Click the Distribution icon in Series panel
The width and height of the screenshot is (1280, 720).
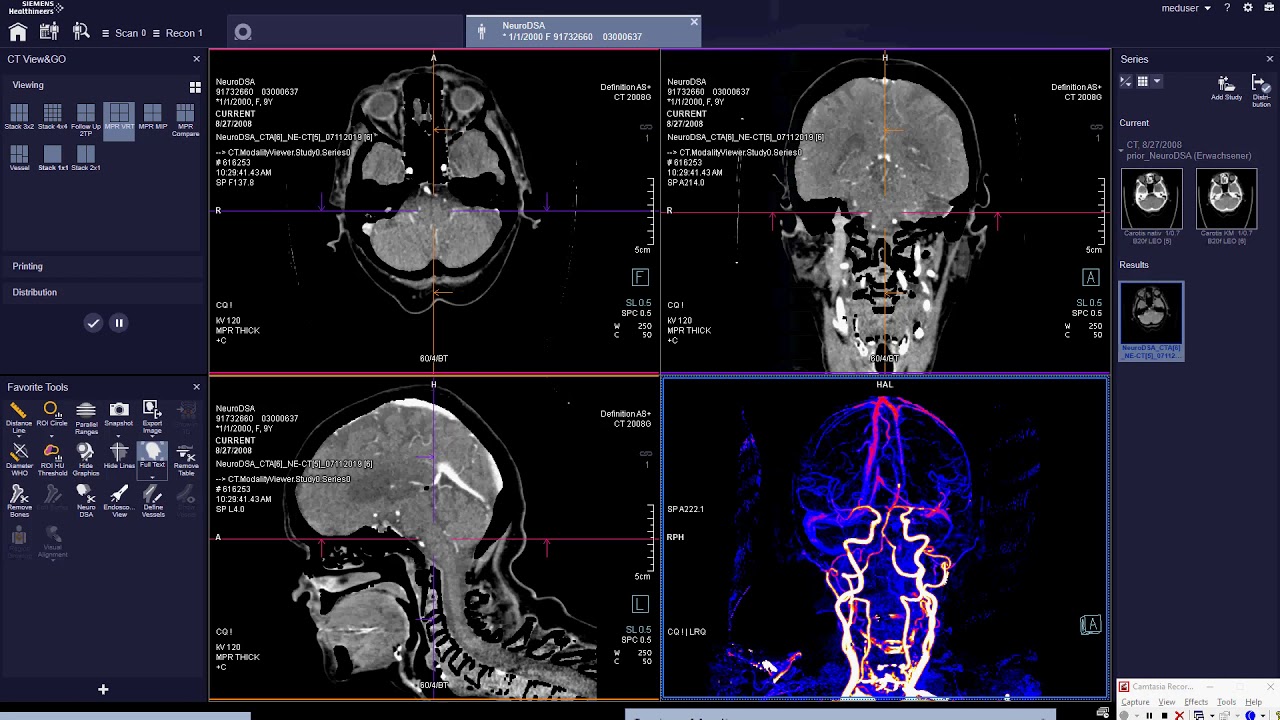click(x=1261, y=90)
